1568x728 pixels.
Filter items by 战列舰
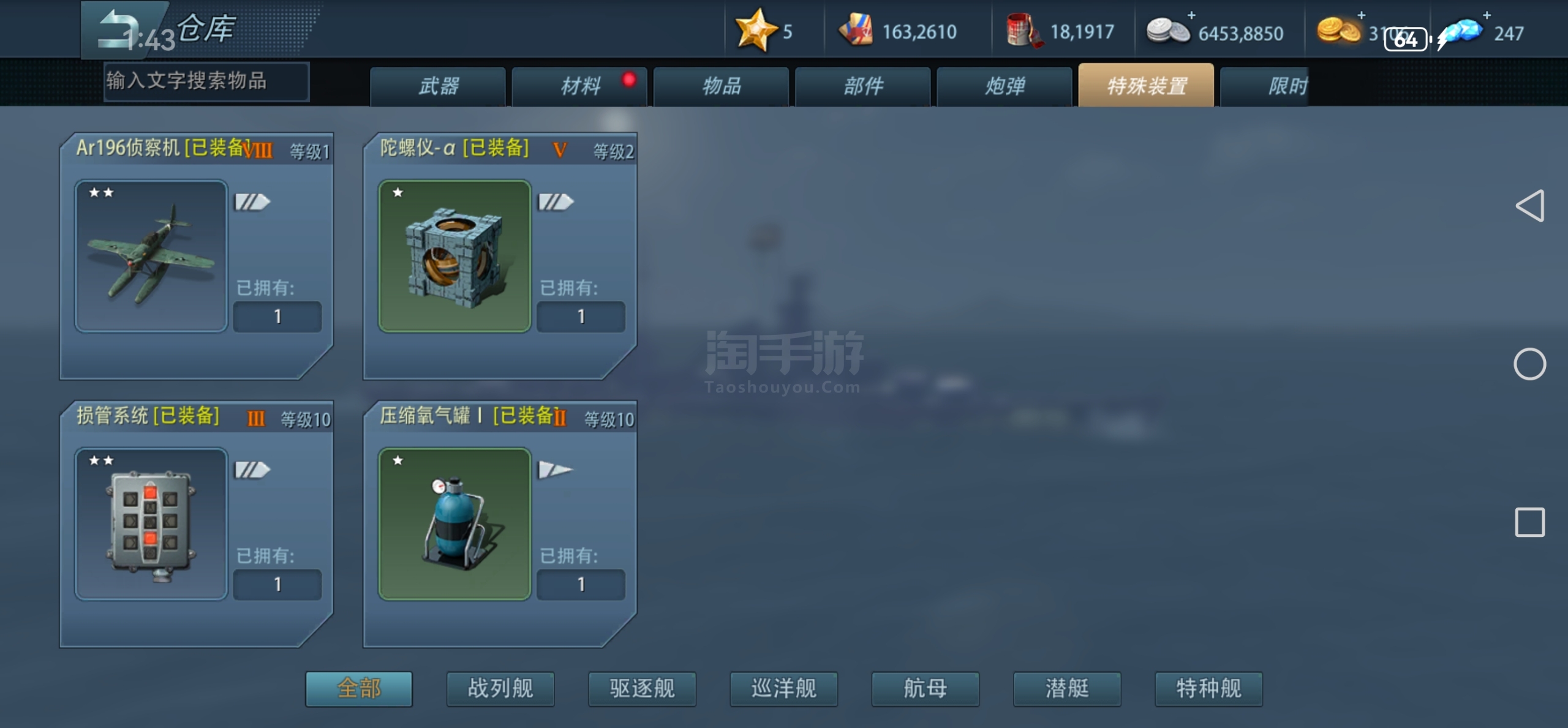tap(500, 689)
